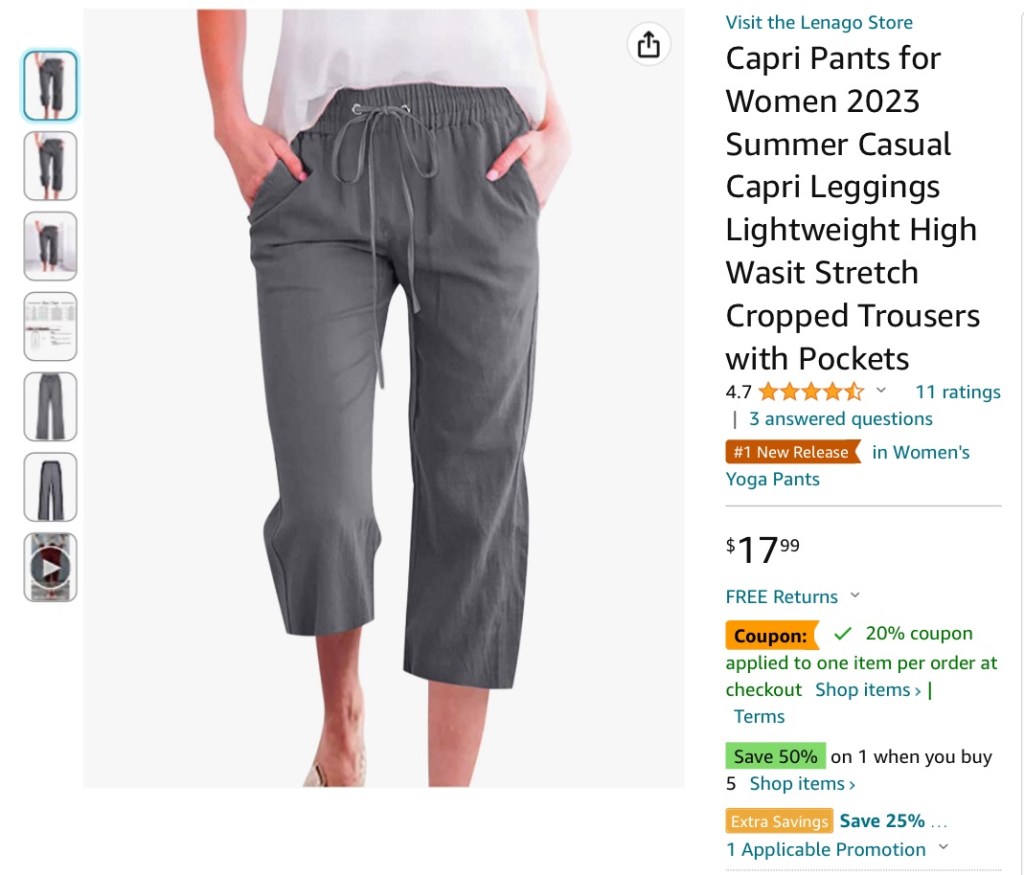Expand the 1 Applicable Promotion chevron
Screen dimensions: 1024x875
tap(943, 848)
